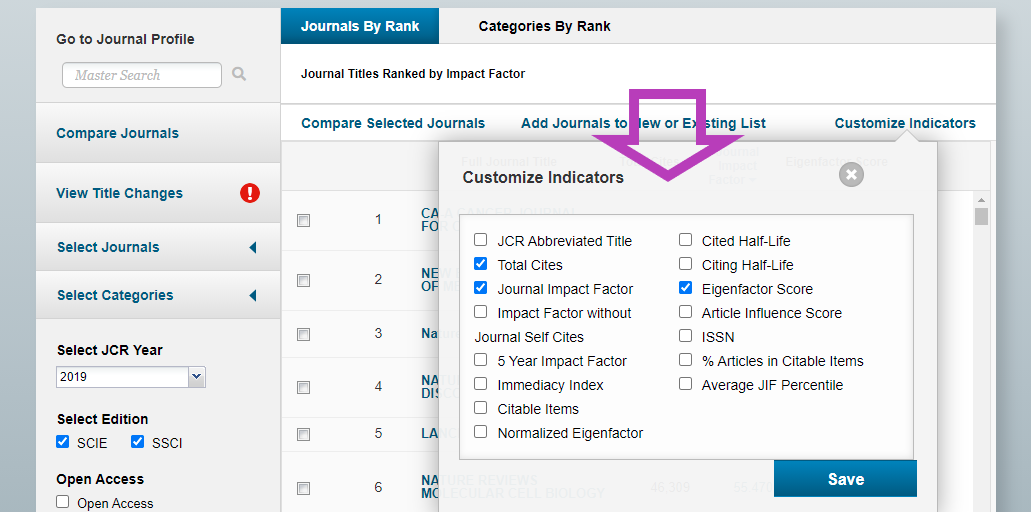Screen dimensions: 1031x512
Task: Select journal rank 6 checkbox
Action: coord(303,488)
